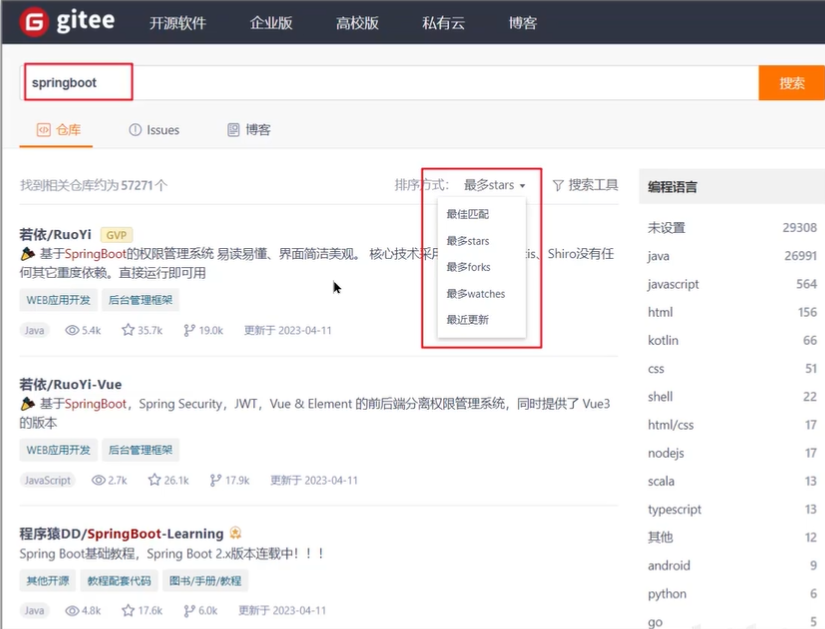Click the star icon on SpringBoot-Learning
The height and width of the screenshot is (629, 825).
coord(128,611)
